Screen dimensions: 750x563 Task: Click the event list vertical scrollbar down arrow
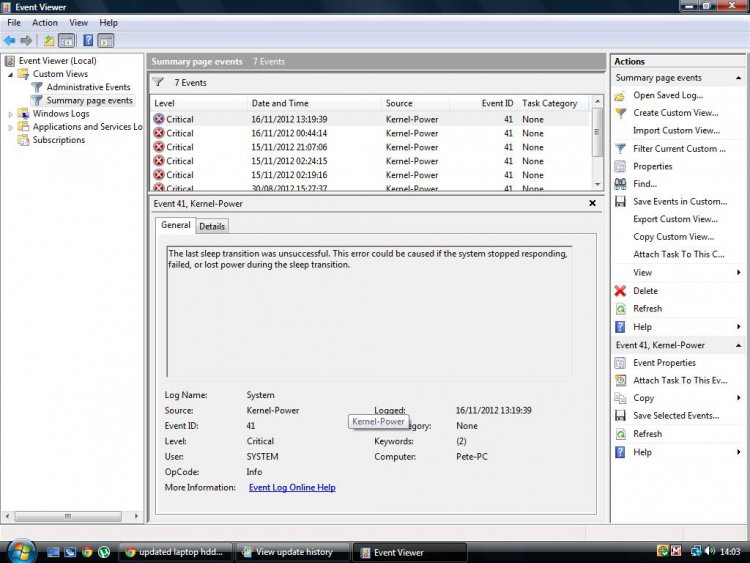coord(598,185)
